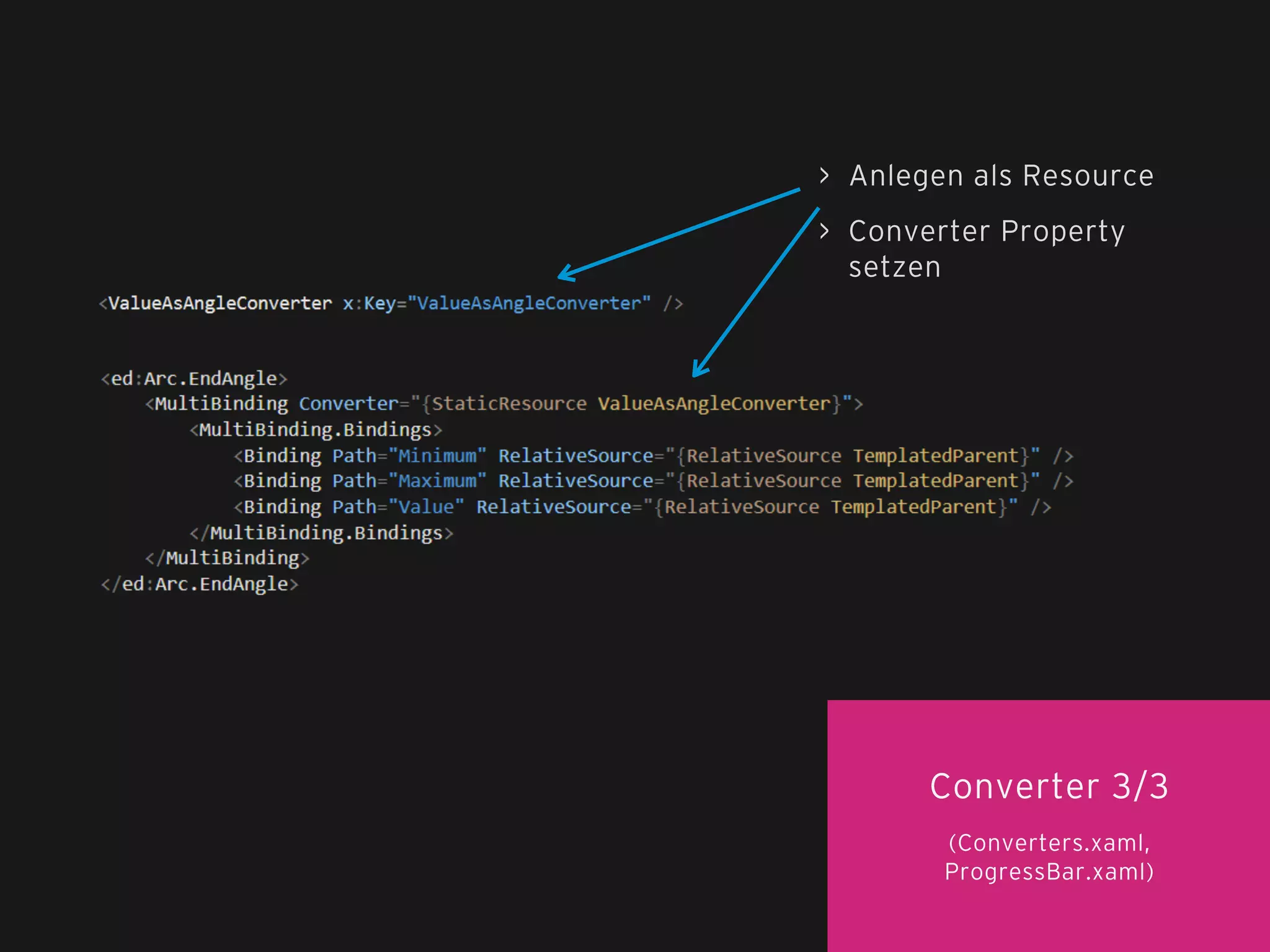
Task: Click the closing MultiBinding.Bindings tag
Action: pos(321,533)
